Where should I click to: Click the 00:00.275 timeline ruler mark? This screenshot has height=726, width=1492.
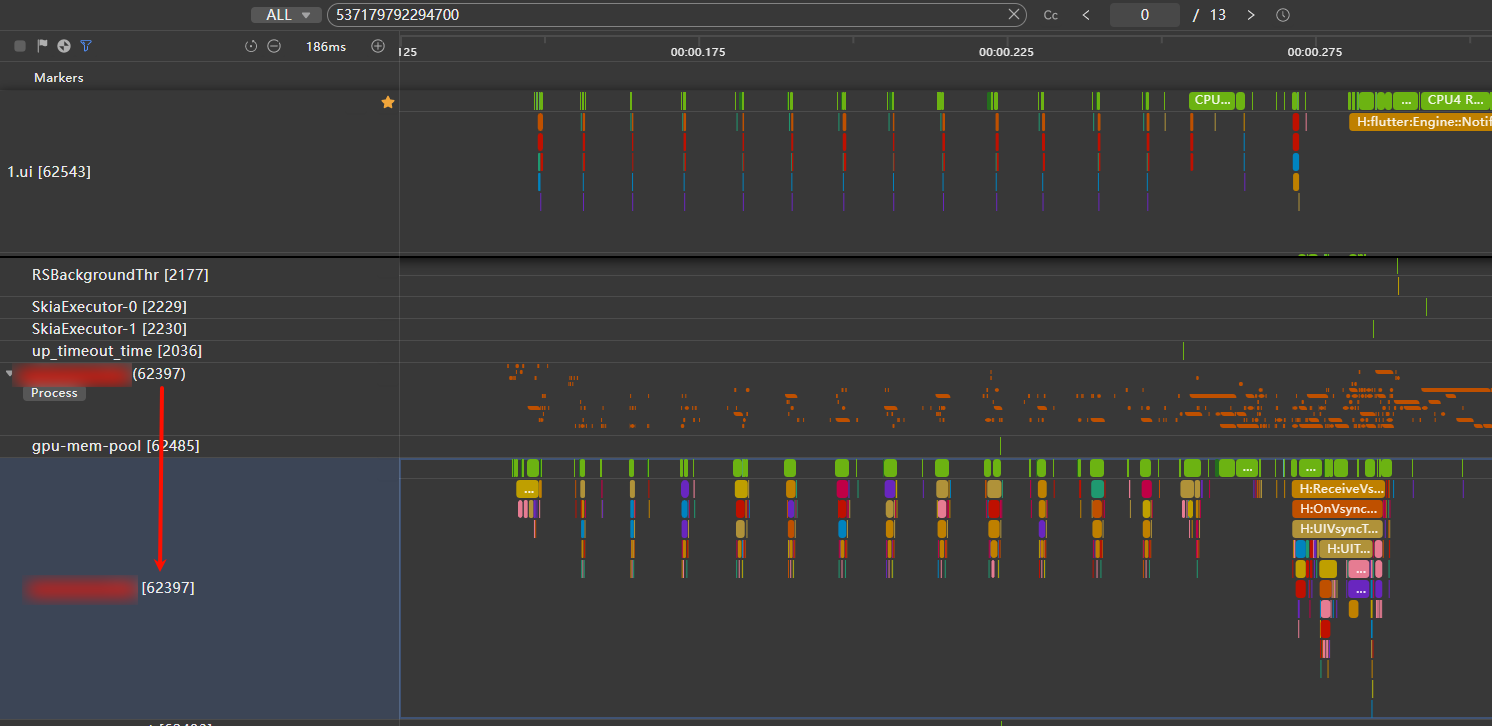tap(1315, 52)
